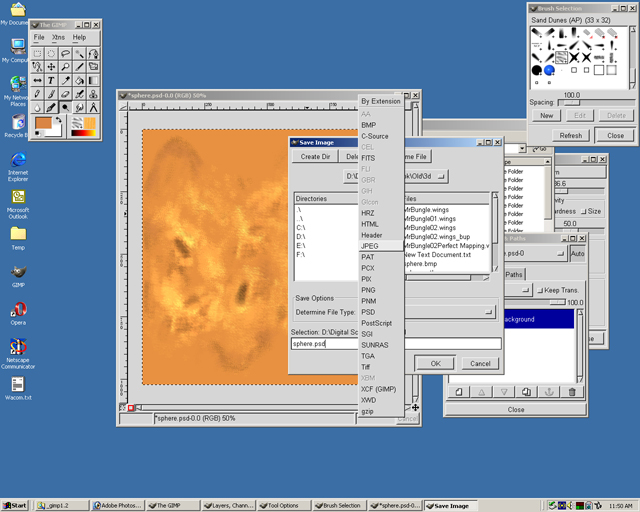Select the Text tool
The image size is (640, 512).
[x=51, y=80]
